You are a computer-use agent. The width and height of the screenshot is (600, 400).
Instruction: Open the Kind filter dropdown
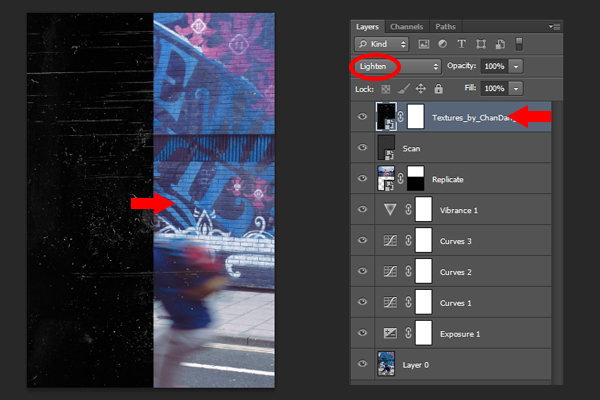382,44
